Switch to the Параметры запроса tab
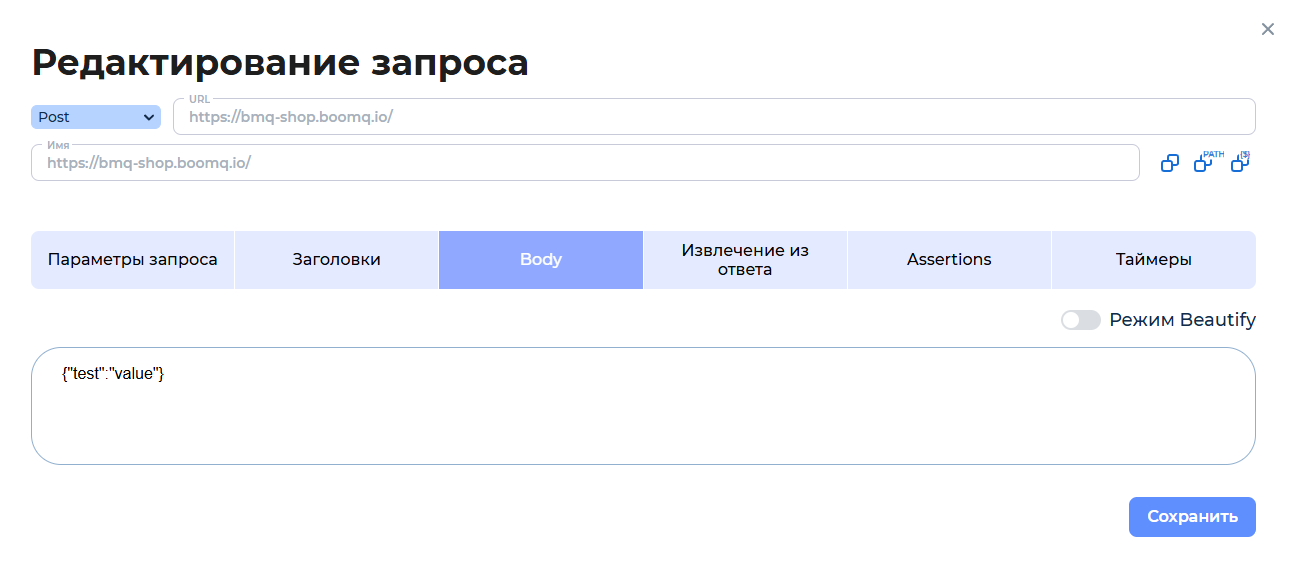The image size is (1293, 565). [x=133, y=260]
